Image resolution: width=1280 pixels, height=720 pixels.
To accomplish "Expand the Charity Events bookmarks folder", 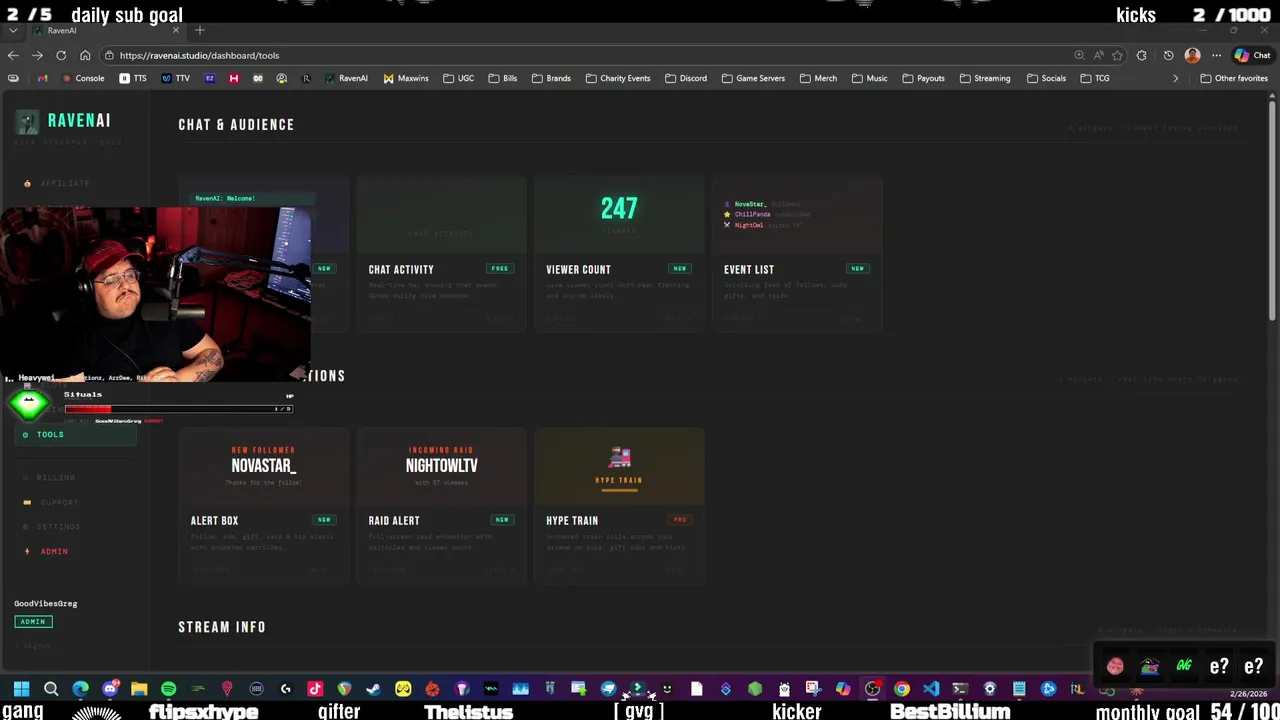I will pos(618,78).
